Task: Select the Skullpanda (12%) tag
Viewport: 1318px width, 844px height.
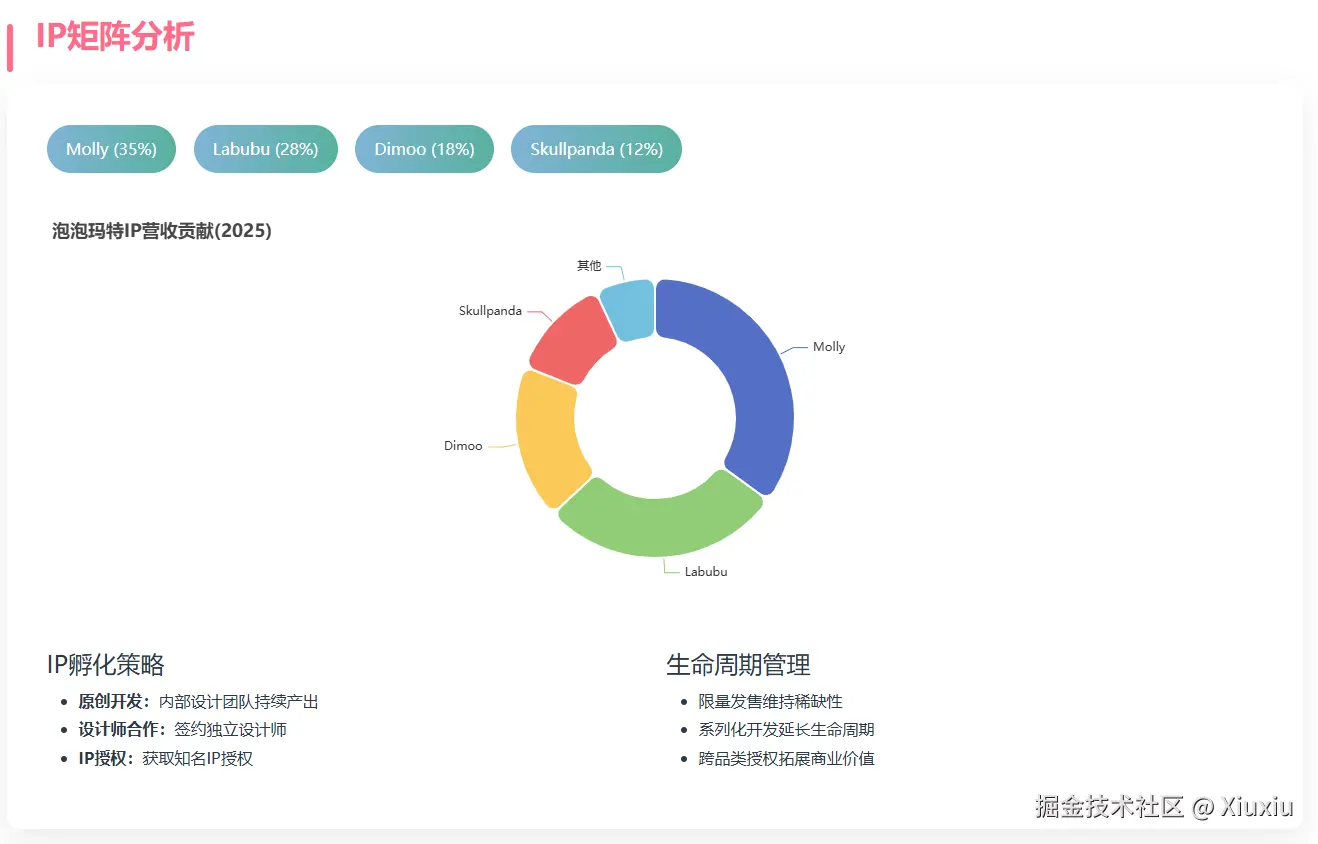Action: [x=596, y=149]
